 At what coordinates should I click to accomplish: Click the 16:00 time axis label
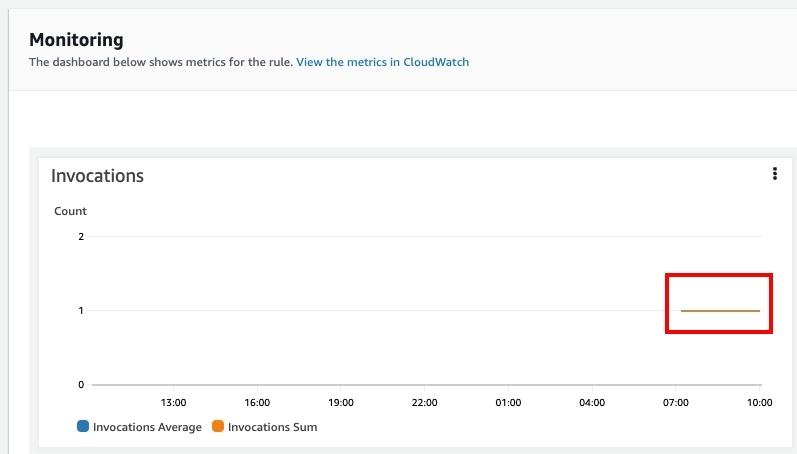click(257, 403)
